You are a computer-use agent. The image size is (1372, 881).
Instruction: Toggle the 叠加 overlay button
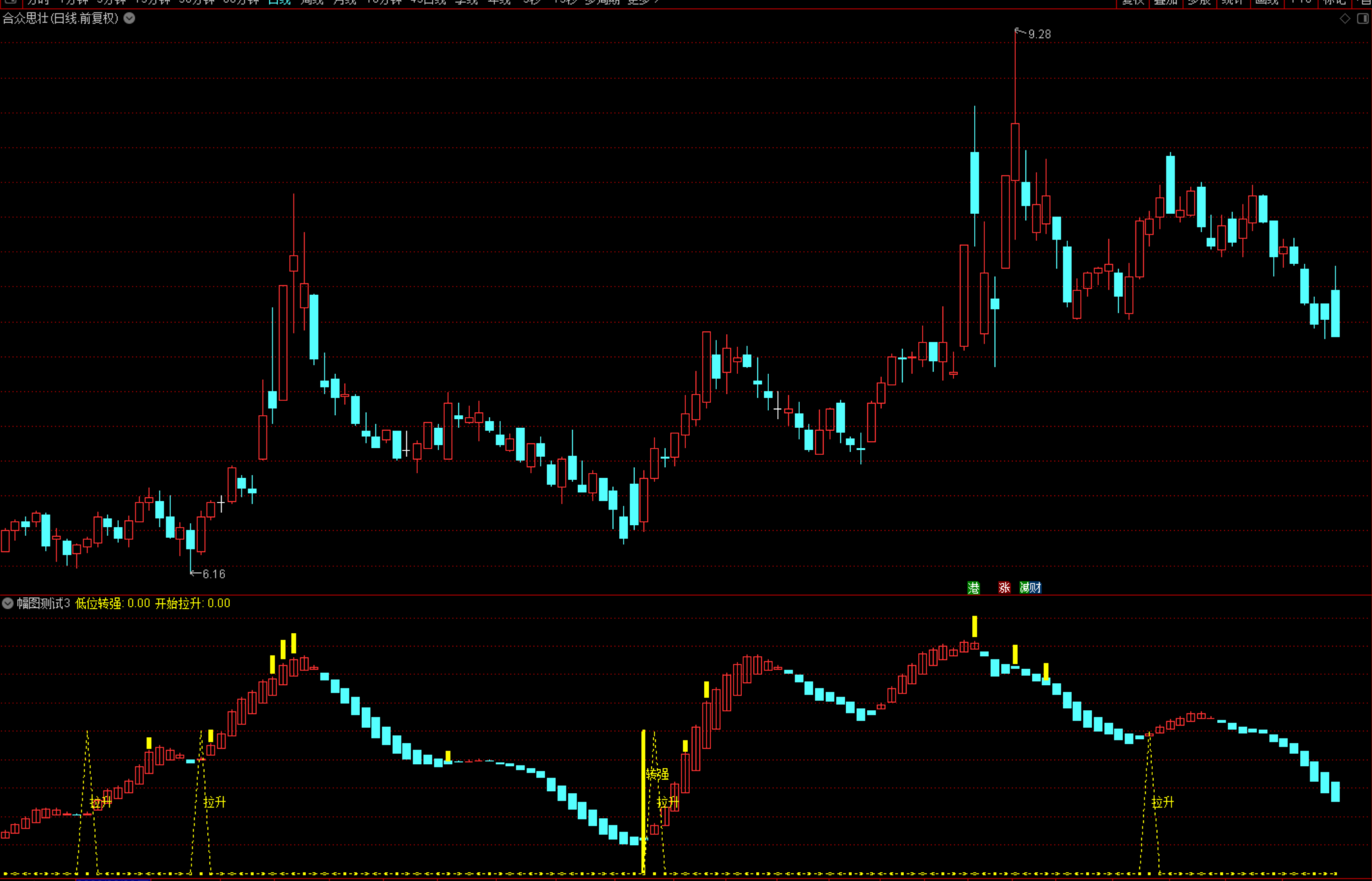click(x=1165, y=2)
